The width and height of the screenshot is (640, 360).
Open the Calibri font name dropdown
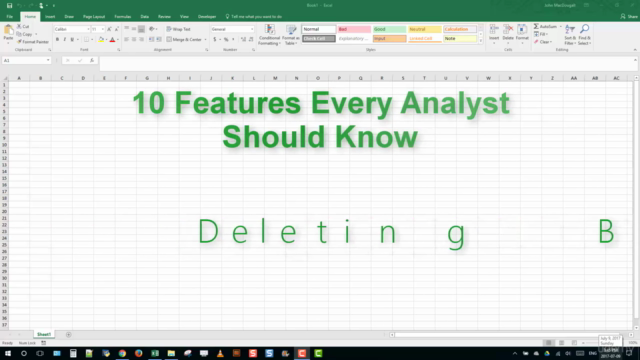coord(88,29)
